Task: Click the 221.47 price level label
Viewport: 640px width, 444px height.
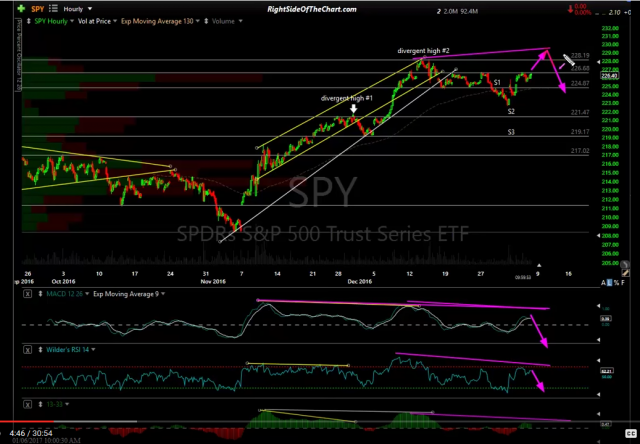Action: click(x=580, y=112)
